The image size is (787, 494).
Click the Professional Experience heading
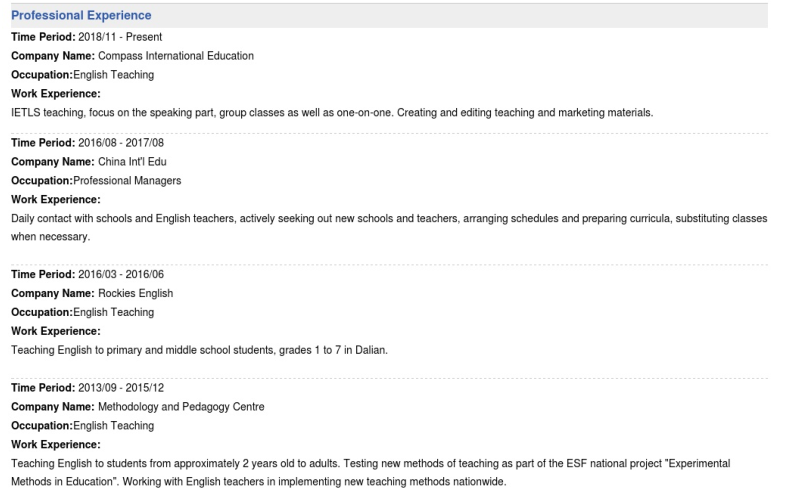click(81, 16)
